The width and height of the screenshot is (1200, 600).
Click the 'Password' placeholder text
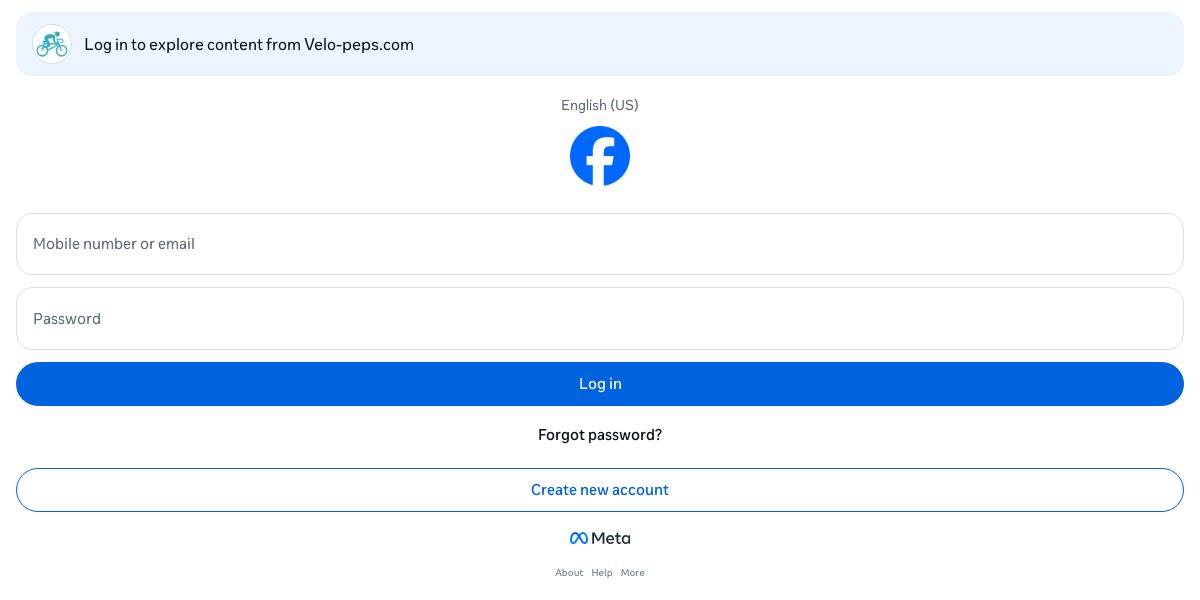coord(67,319)
